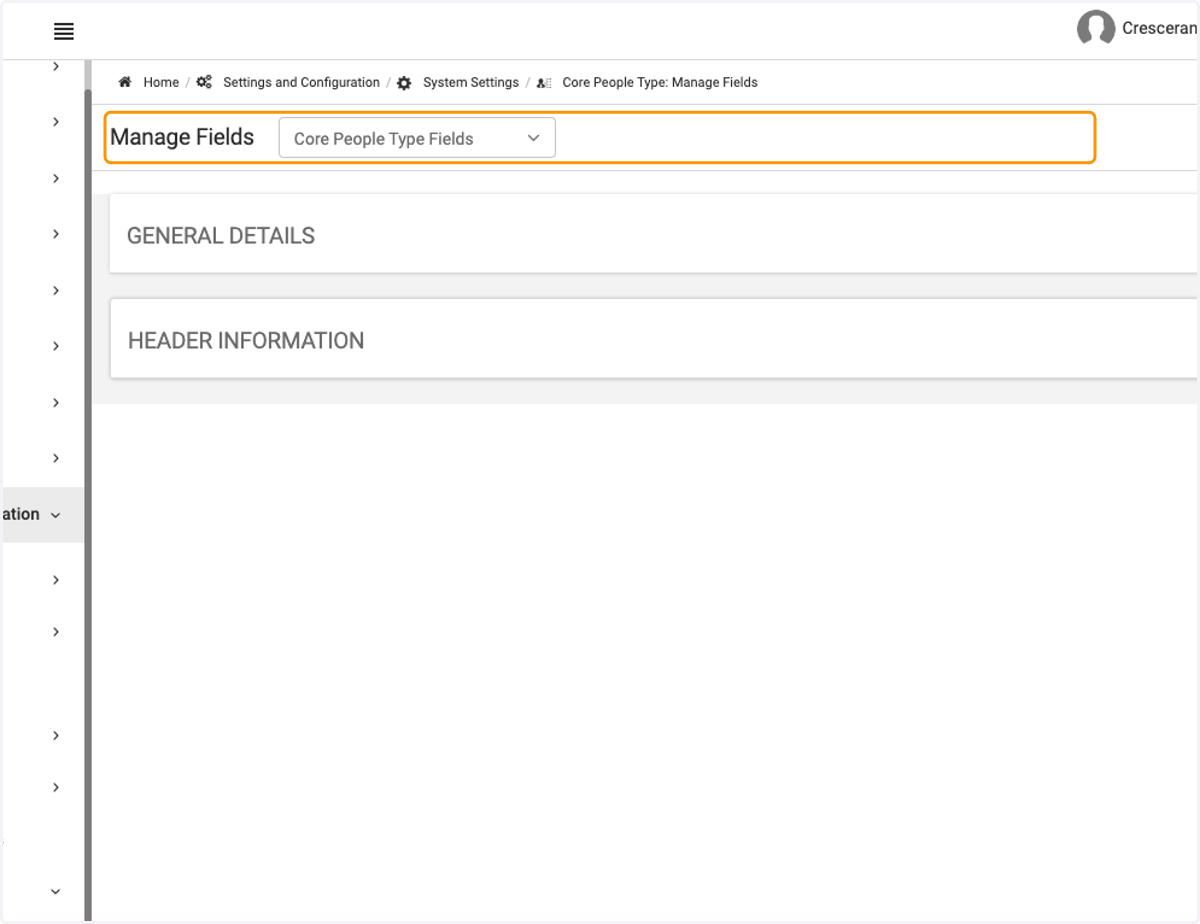Click Core People Type: Manage Fields breadcrumb
1200x924 pixels.
[660, 82]
